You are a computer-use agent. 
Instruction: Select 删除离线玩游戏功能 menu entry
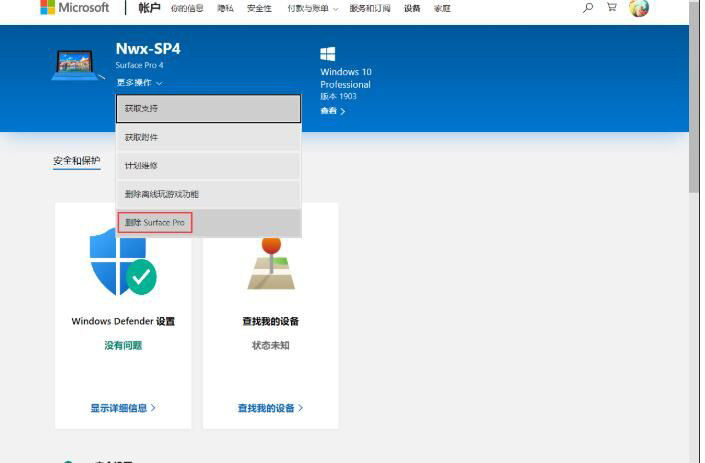point(209,194)
